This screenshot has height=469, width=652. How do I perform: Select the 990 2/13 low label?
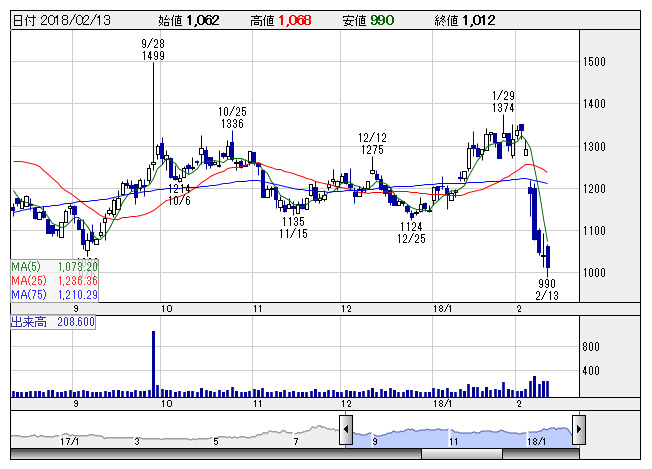tap(547, 289)
